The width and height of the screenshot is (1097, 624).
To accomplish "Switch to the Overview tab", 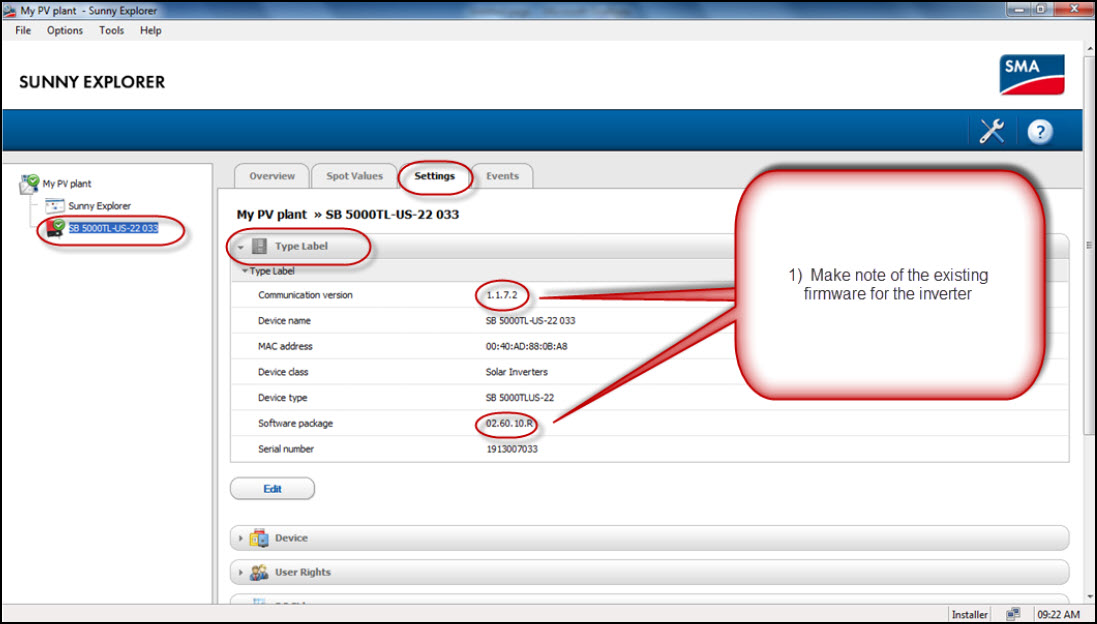I will pos(272,176).
